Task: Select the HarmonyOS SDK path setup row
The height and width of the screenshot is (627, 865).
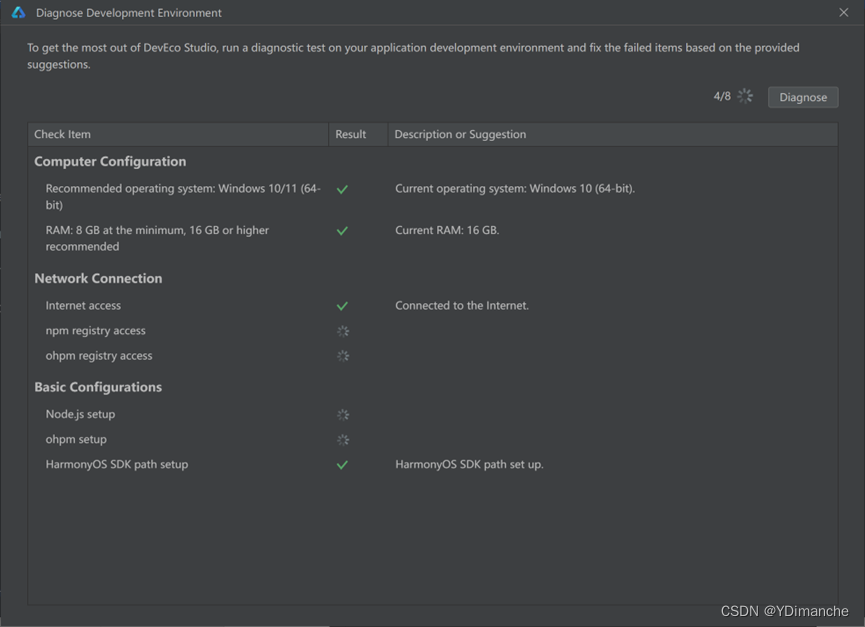Action: click(x=432, y=464)
